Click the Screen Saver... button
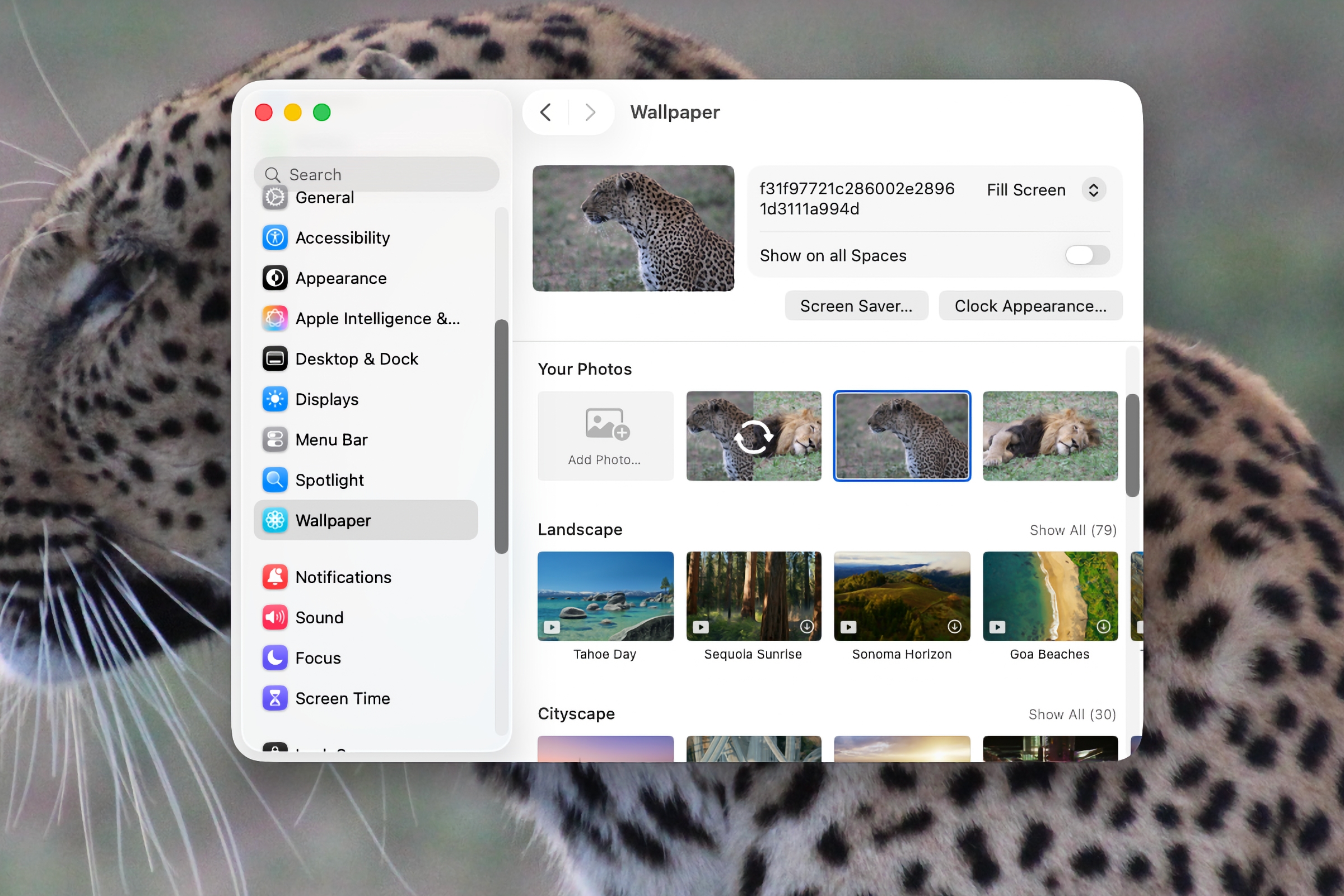The width and height of the screenshot is (1344, 896). pos(856,306)
